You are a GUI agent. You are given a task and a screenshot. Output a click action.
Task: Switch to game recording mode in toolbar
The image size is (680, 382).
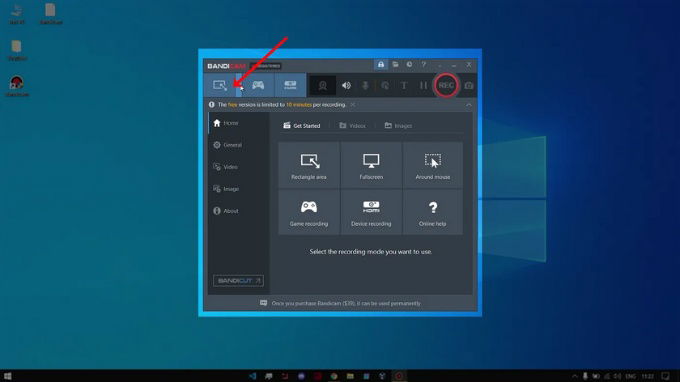coord(258,85)
